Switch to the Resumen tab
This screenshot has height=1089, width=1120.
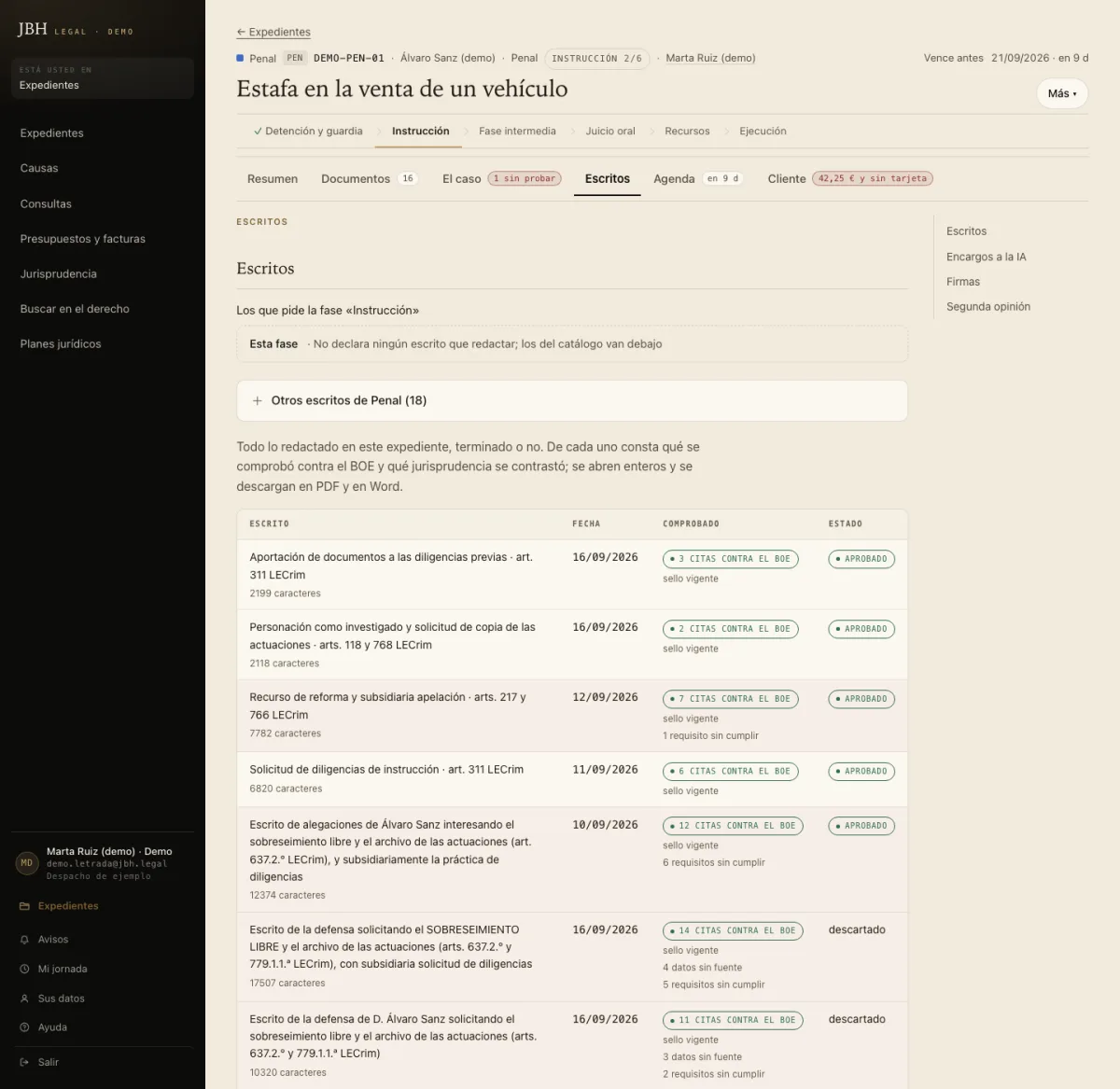point(273,178)
